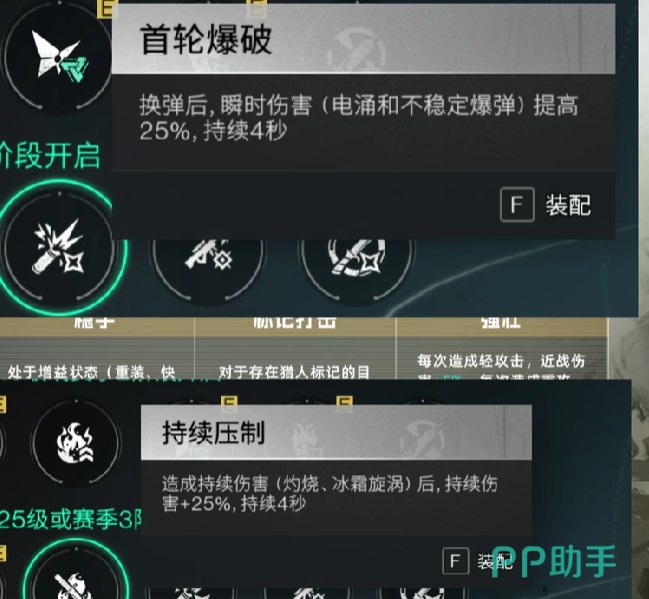Viewport: 649px width, 599px height.
Task: Click the green-ringed burning grenade icon
Action: (76, 573)
